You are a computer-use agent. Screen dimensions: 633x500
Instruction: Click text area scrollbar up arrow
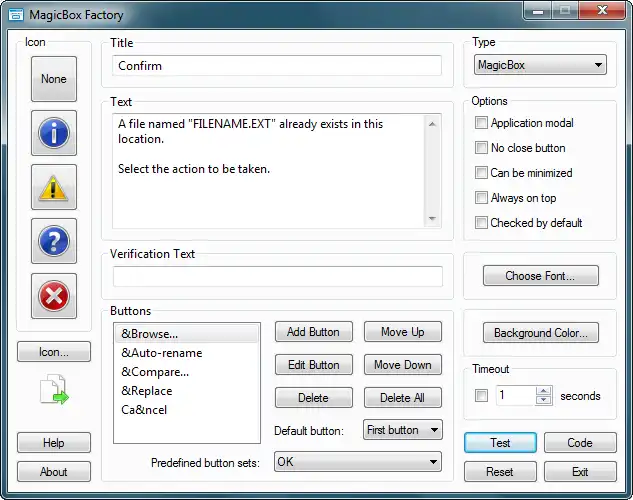pyautogui.click(x=432, y=124)
